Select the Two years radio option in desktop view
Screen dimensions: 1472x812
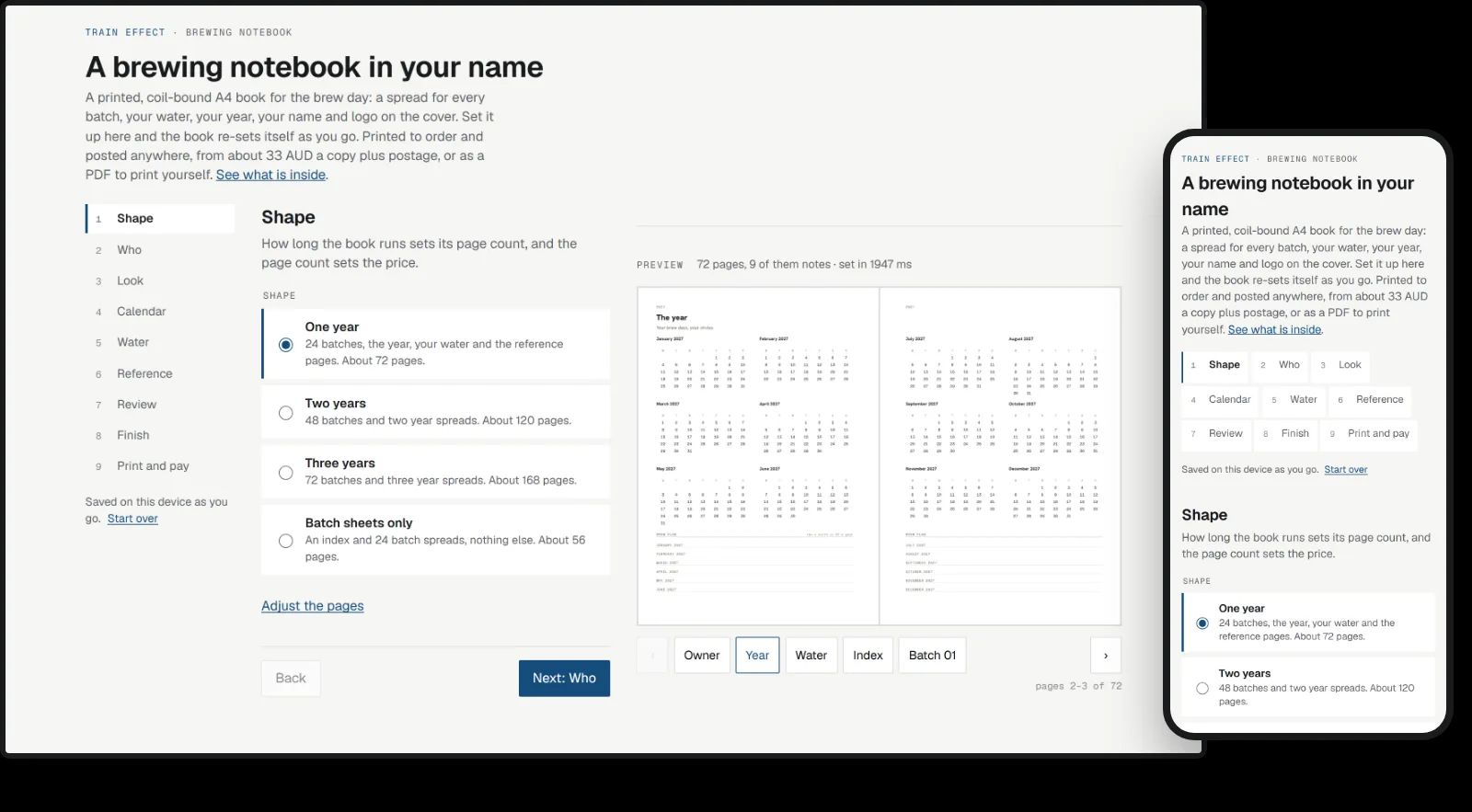[286, 413]
